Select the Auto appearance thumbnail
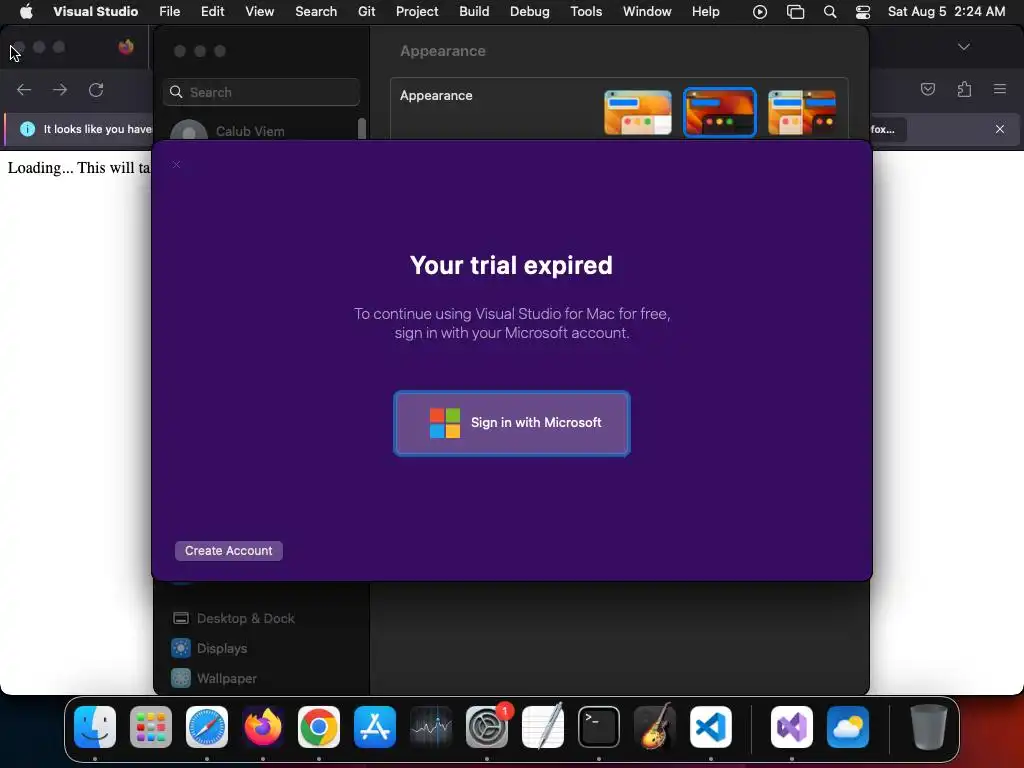This screenshot has height=768, width=1024. click(802, 112)
